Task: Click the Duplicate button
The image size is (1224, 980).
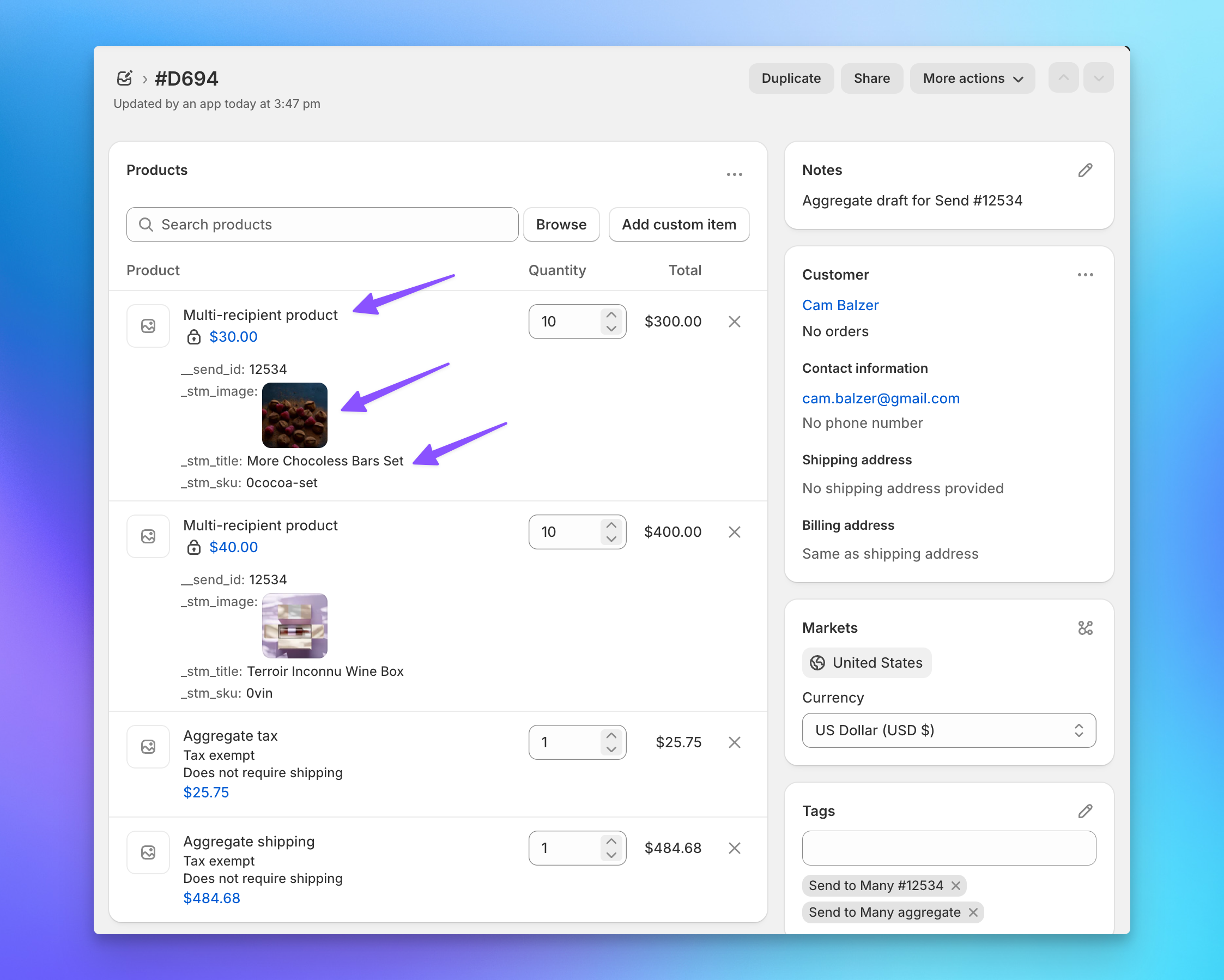Action: pyautogui.click(x=791, y=78)
